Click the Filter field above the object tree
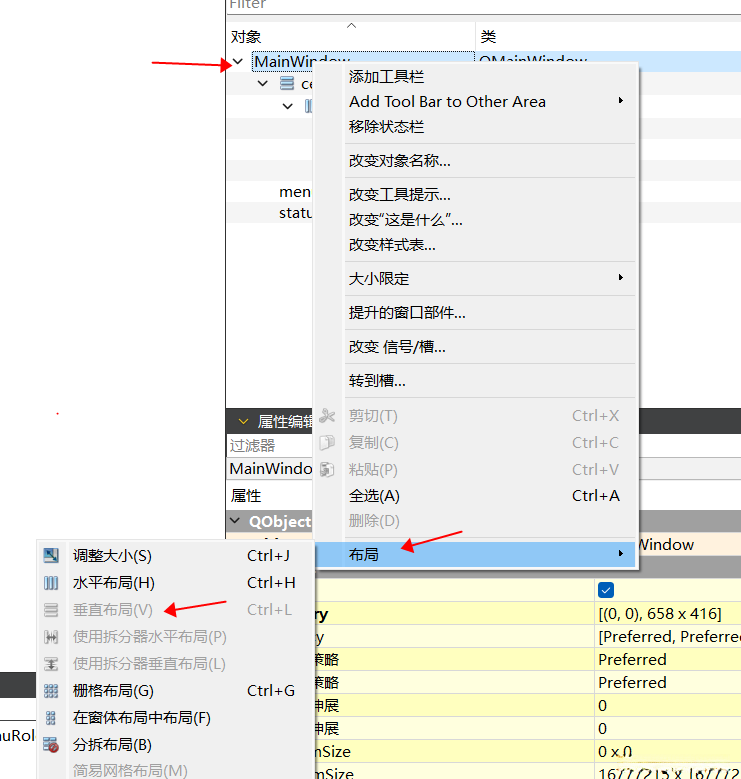Viewport: 741px width, 779px height. [484, 6]
